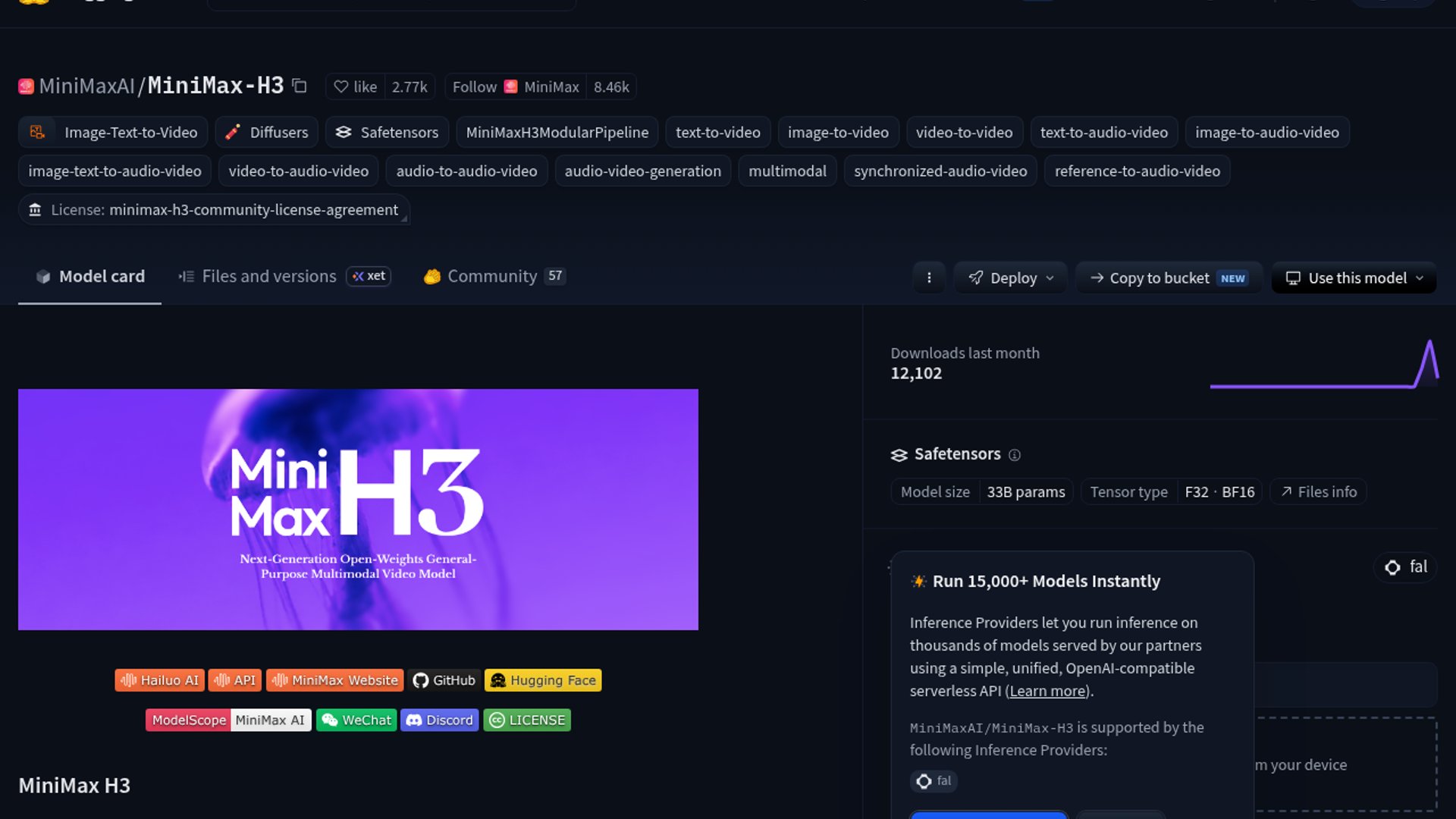Filter by the reference-to-audio-video tag
Image resolution: width=1456 pixels, height=819 pixels.
1137,171
